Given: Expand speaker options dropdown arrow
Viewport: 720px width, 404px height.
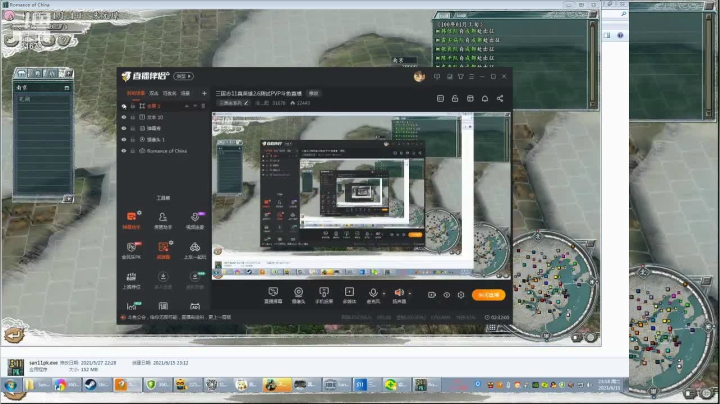Looking at the screenshot, I should [x=410, y=293].
